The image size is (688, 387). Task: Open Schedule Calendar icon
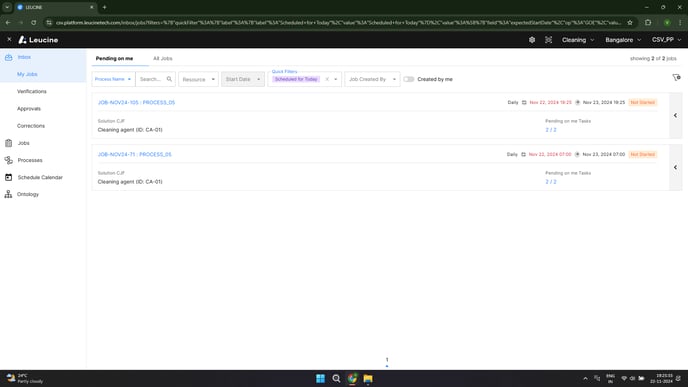(x=8, y=177)
